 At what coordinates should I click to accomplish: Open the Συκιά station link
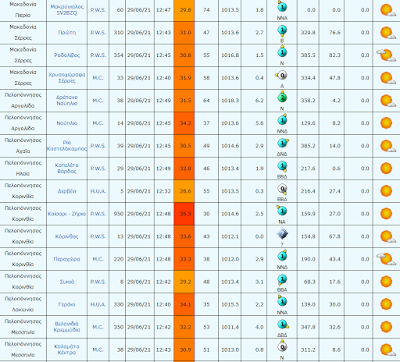[x=67, y=282]
